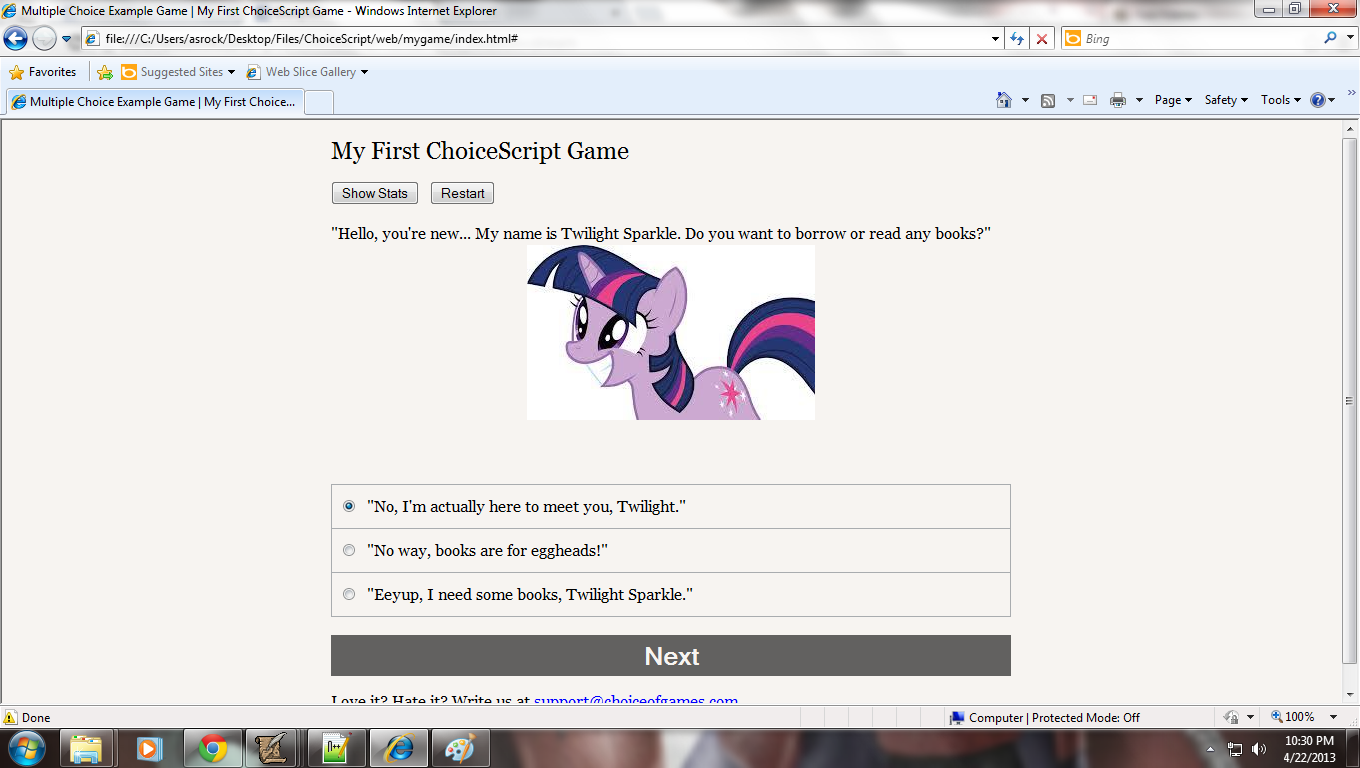1360x768 pixels.
Task: Launch Windows Media Player from taskbar
Action: coord(149,748)
